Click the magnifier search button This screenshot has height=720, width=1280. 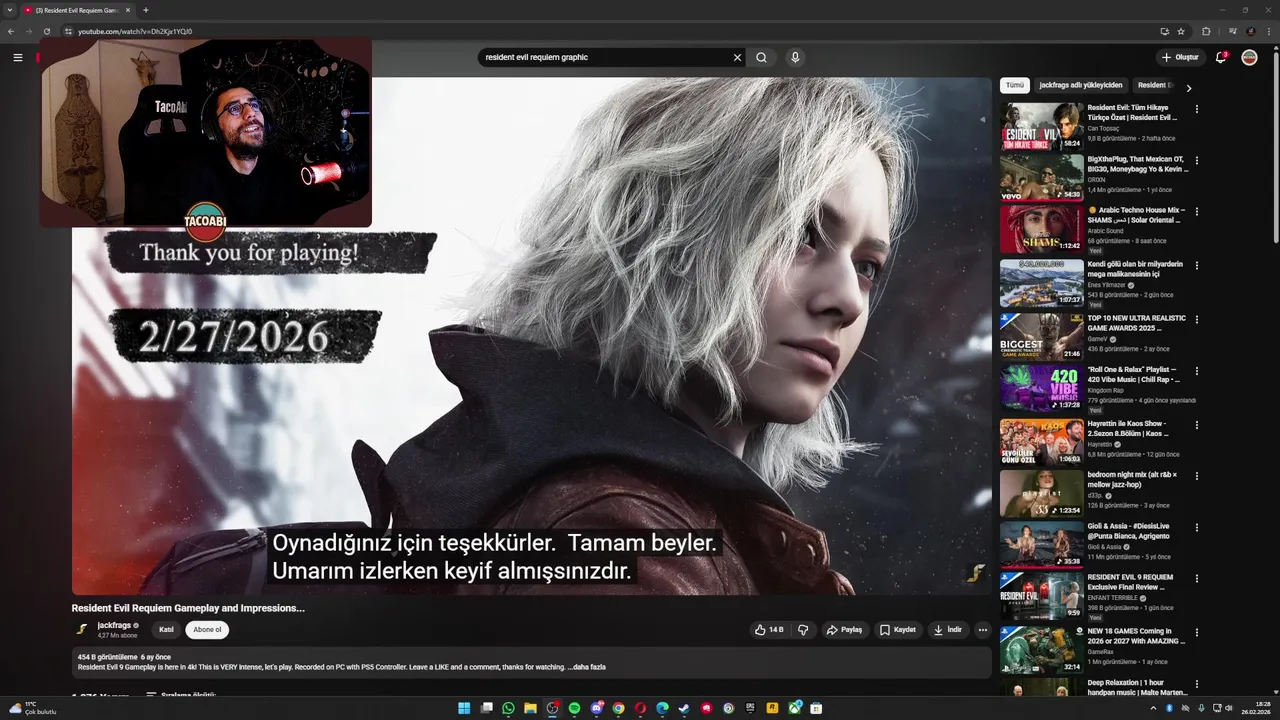click(761, 57)
